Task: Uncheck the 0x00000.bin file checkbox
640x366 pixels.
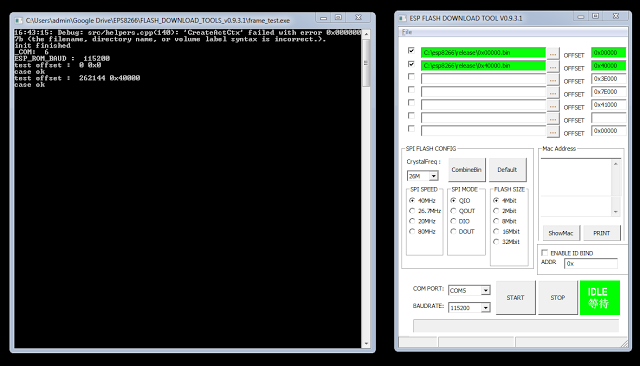Action: (411, 51)
